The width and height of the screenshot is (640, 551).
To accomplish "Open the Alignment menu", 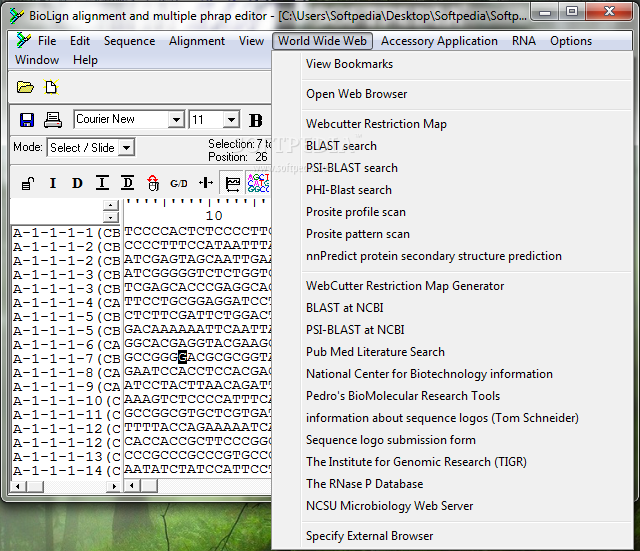I will click(197, 41).
